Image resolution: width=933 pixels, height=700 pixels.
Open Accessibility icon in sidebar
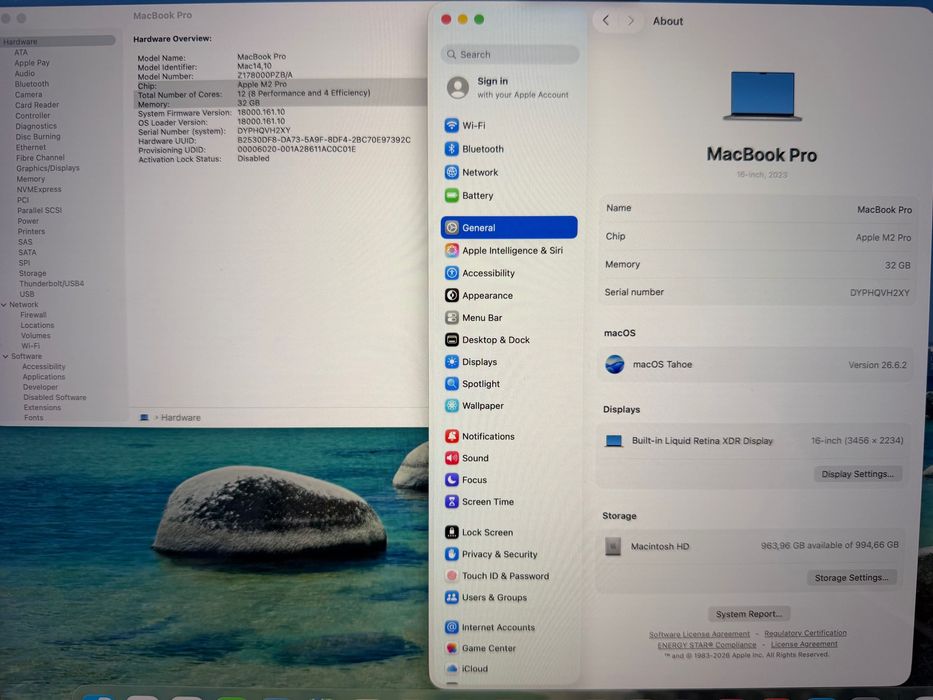(452, 273)
